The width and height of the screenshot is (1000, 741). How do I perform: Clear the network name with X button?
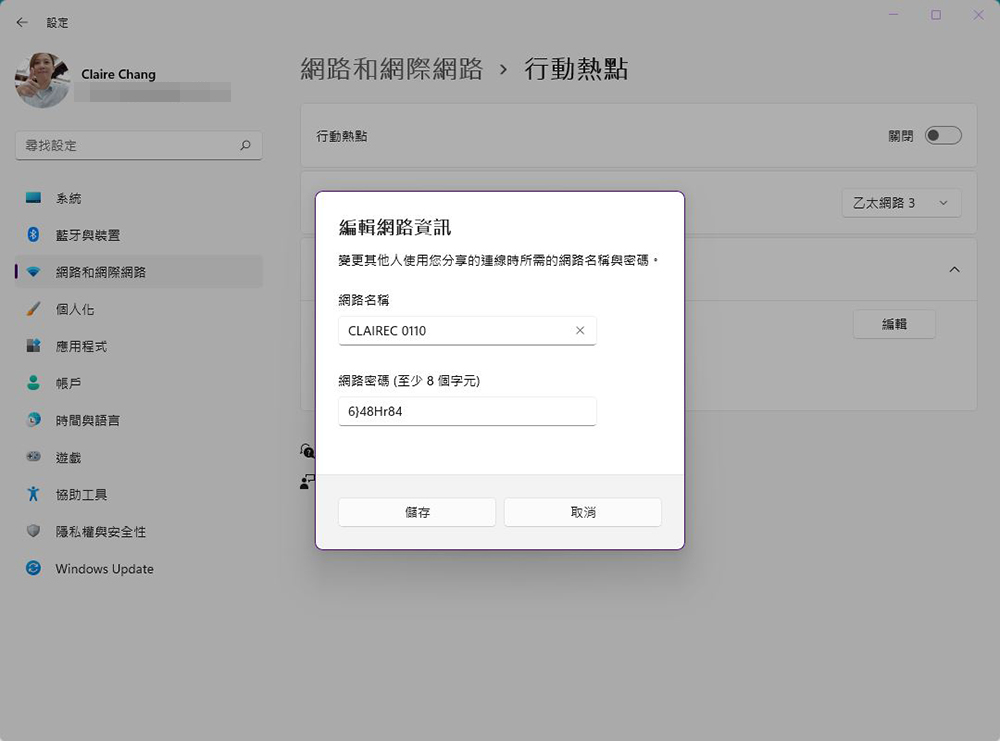pos(580,330)
